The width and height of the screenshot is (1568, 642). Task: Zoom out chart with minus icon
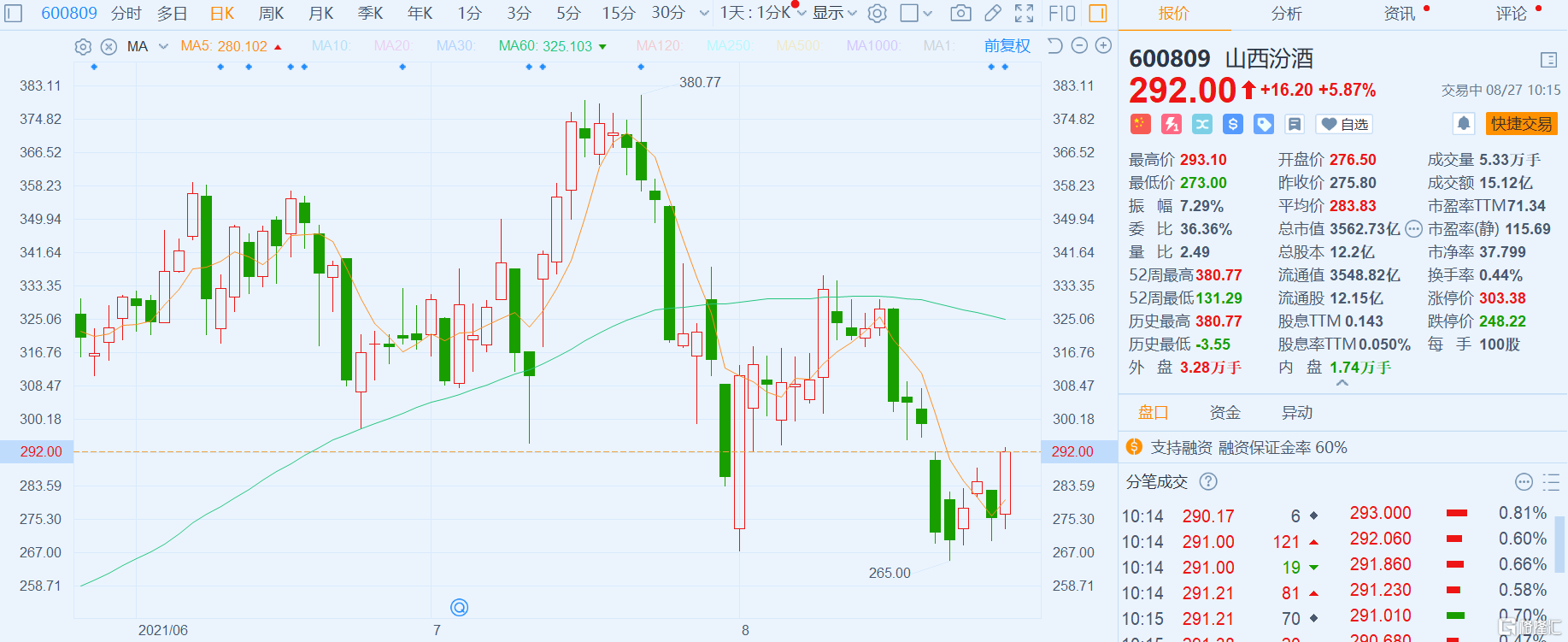1079,45
